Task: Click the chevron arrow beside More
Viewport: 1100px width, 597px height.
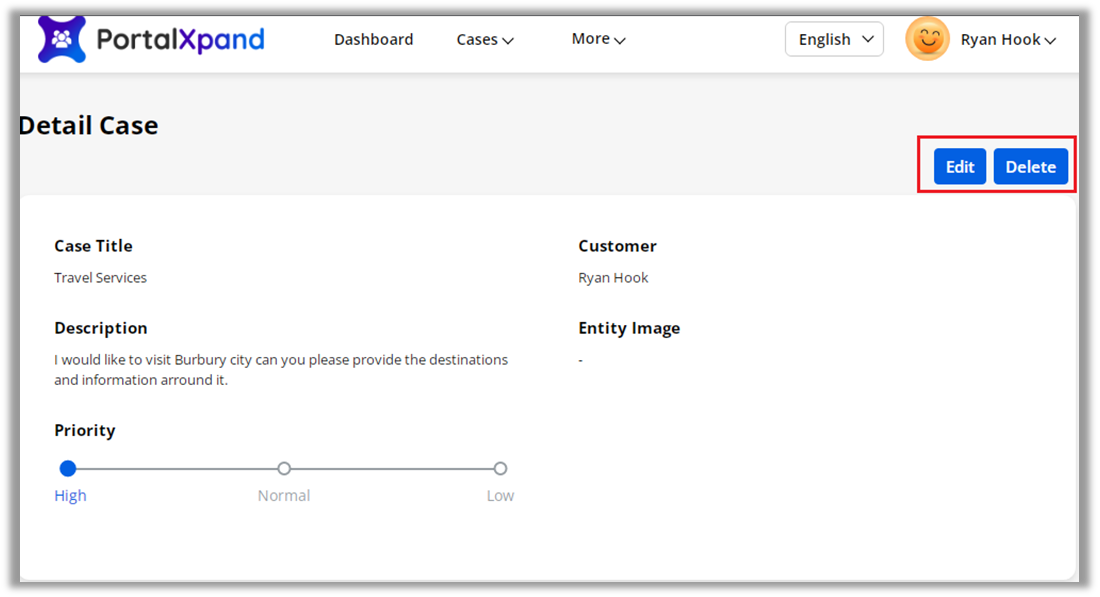Action: click(x=620, y=41)
